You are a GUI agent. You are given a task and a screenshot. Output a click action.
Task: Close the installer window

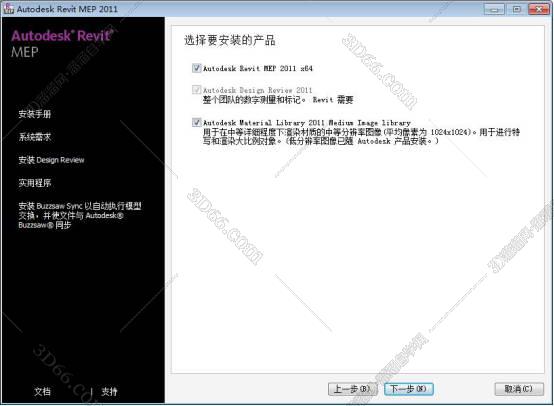tap(539, 9)
